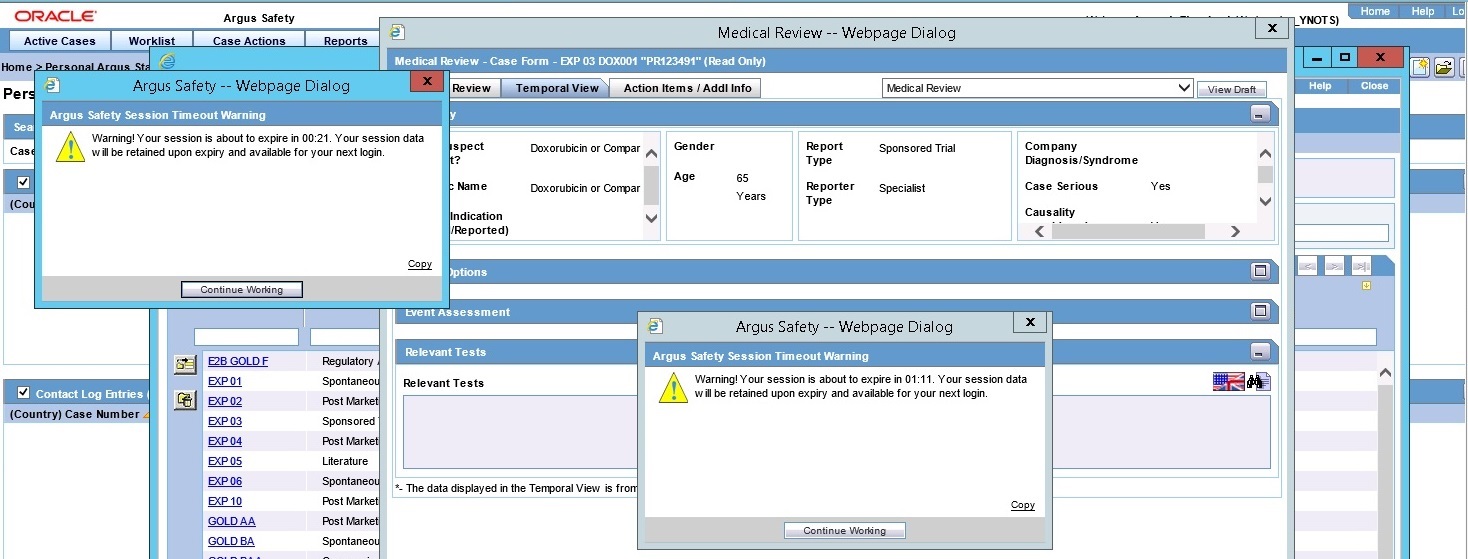Click Copy link in the 01:11 timeout dialog
The image size is (1468, 559).
click(1023, 505)
